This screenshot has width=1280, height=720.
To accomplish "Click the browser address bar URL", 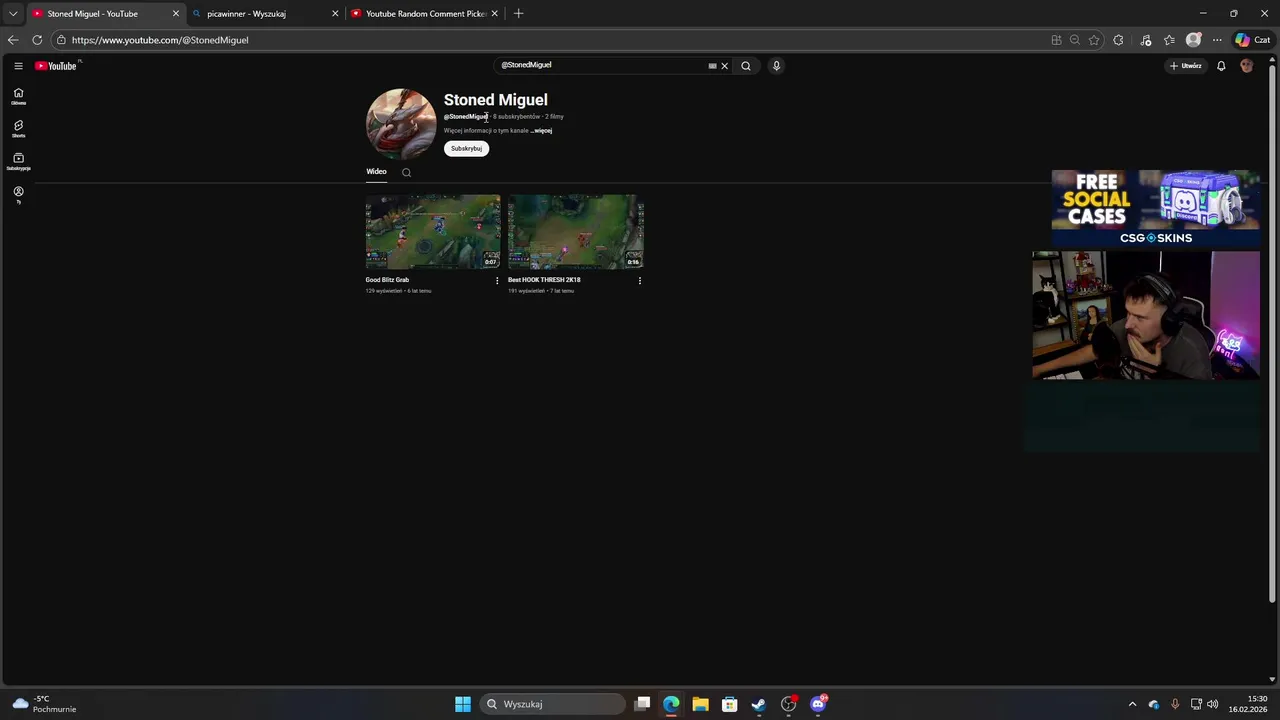I will 160,40.
